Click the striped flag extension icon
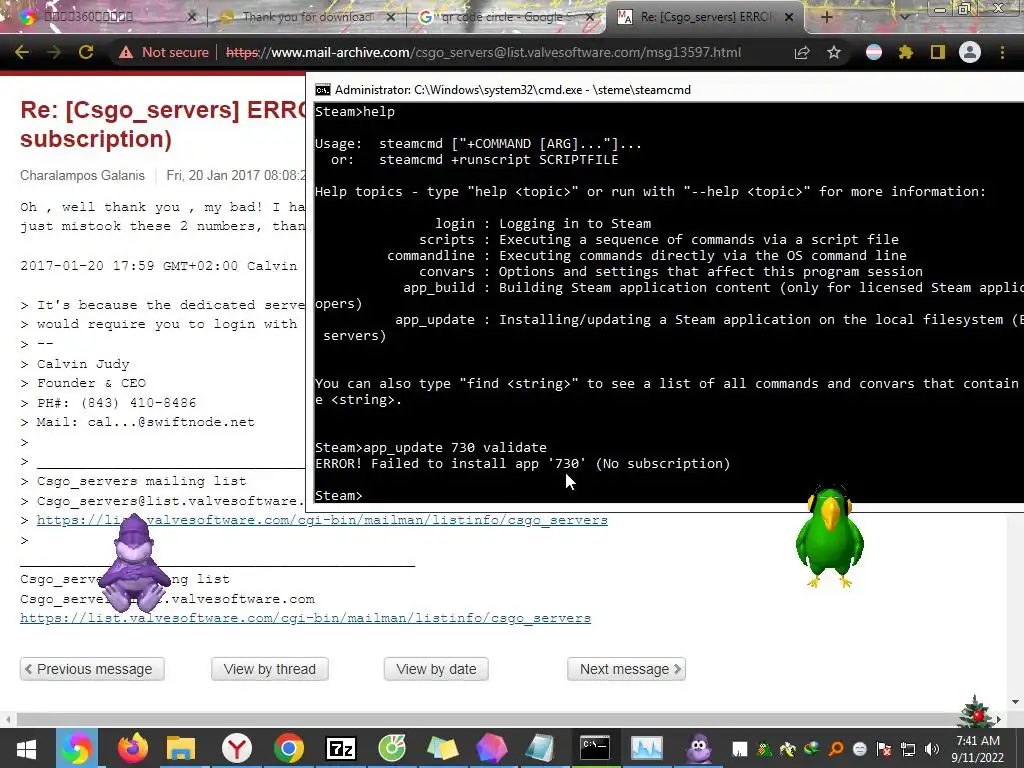The height and width of the screenshot is (768, 1024). (x=874, y=52)
